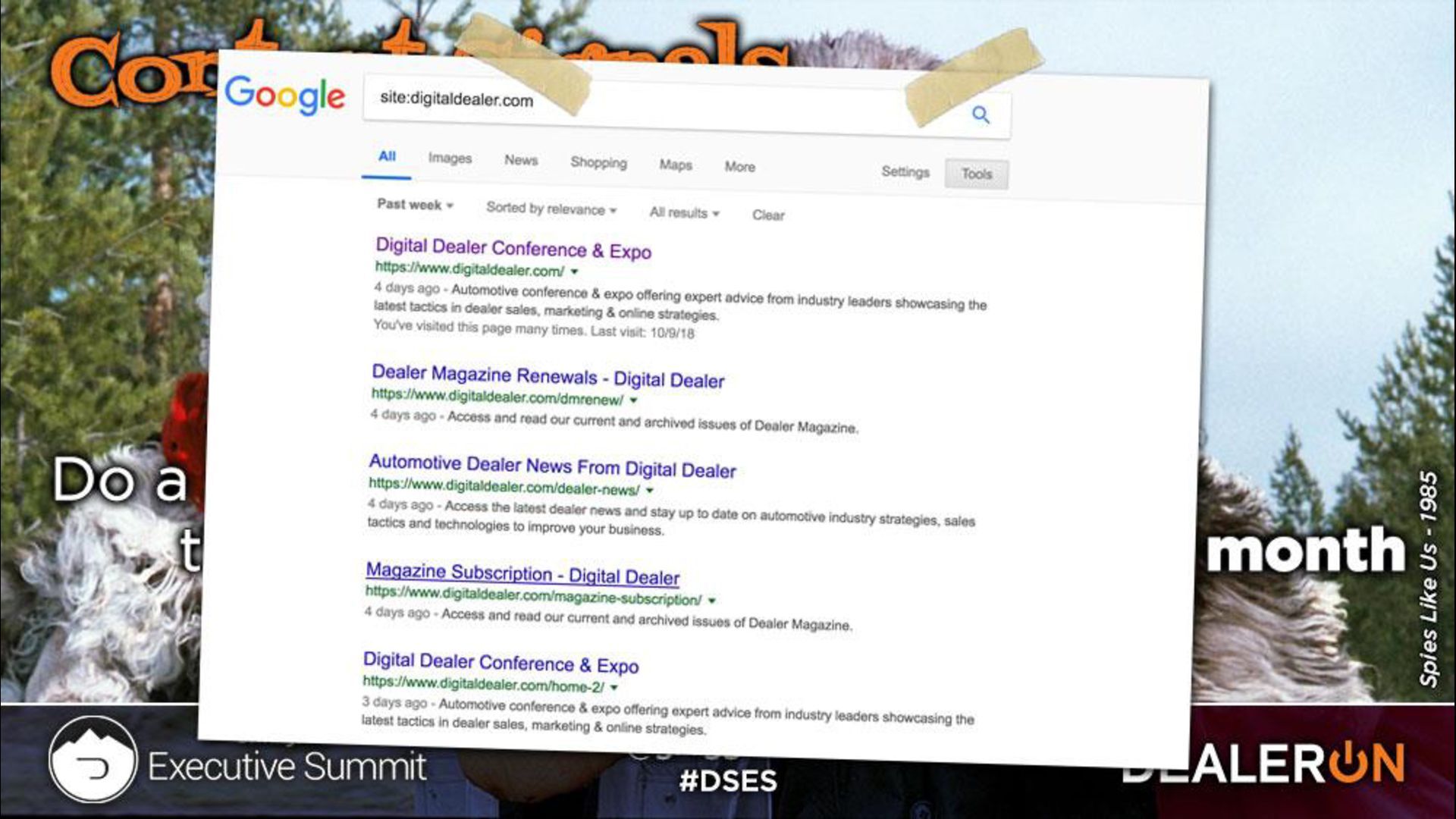Click the Executive Summit circular logo
The image size is (1456, 819).
93,759
